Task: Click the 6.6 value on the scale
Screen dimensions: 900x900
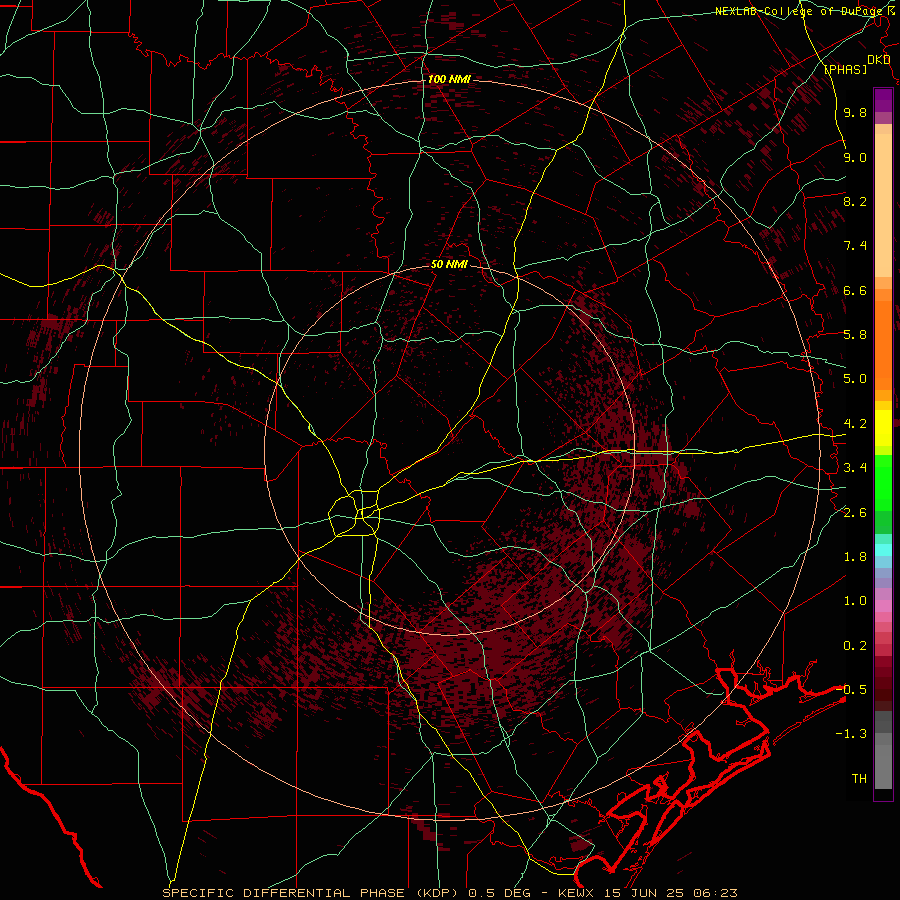Action: pos(855,291)
